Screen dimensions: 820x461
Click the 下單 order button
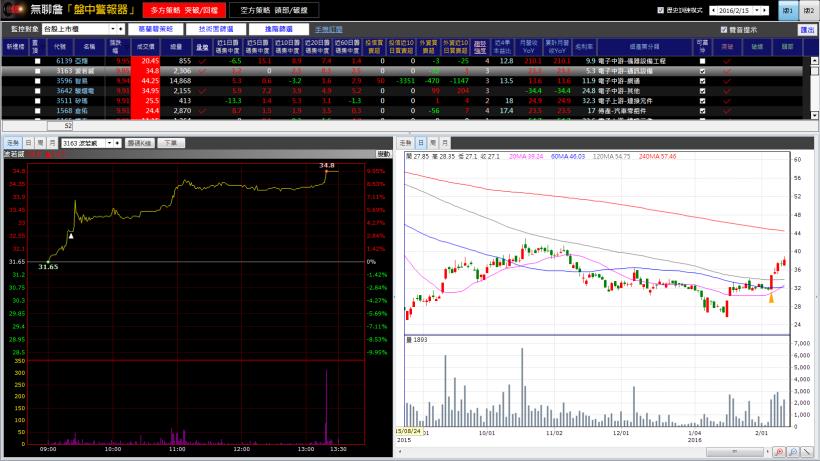click(171, 143)
